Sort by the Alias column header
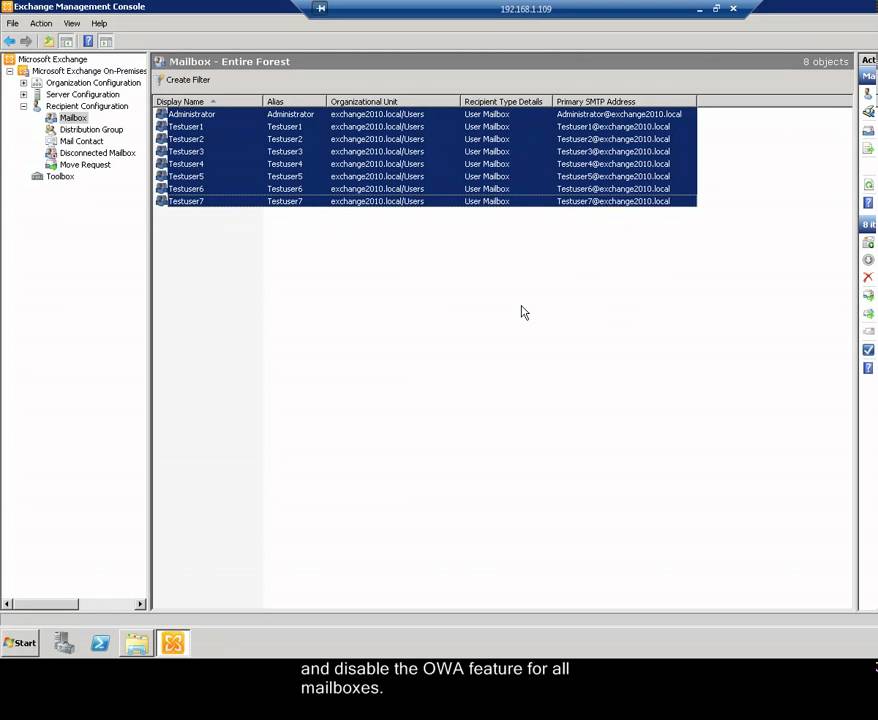 pyautogui.click(x=295, y=101)
